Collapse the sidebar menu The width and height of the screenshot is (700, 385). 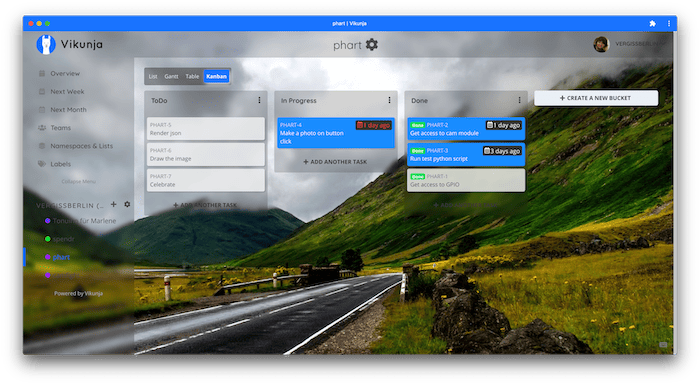[x=79, y=182]
